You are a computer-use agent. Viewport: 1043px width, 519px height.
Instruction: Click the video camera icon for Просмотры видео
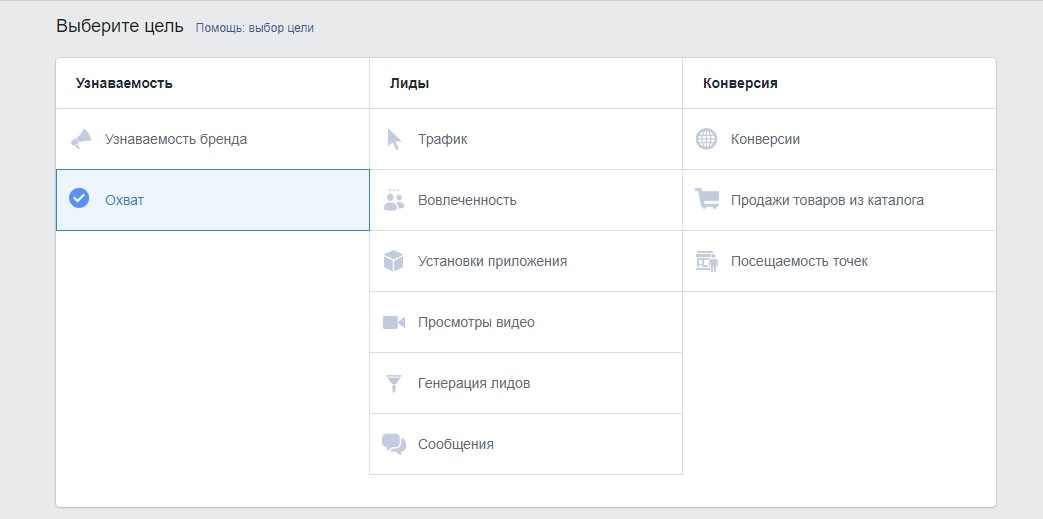pyautogui.click(x=394, y=323)
